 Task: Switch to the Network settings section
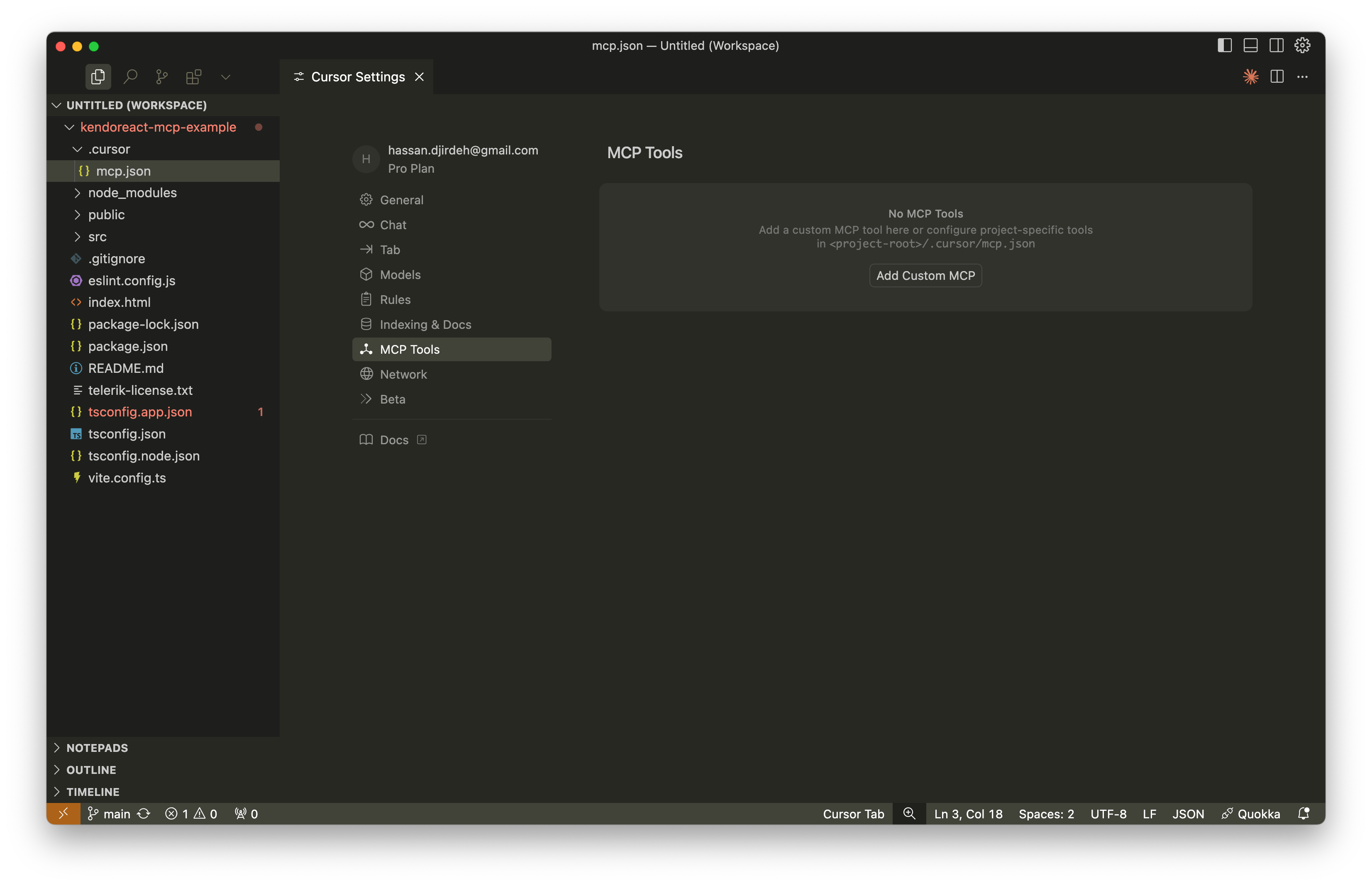coord(403,374)
